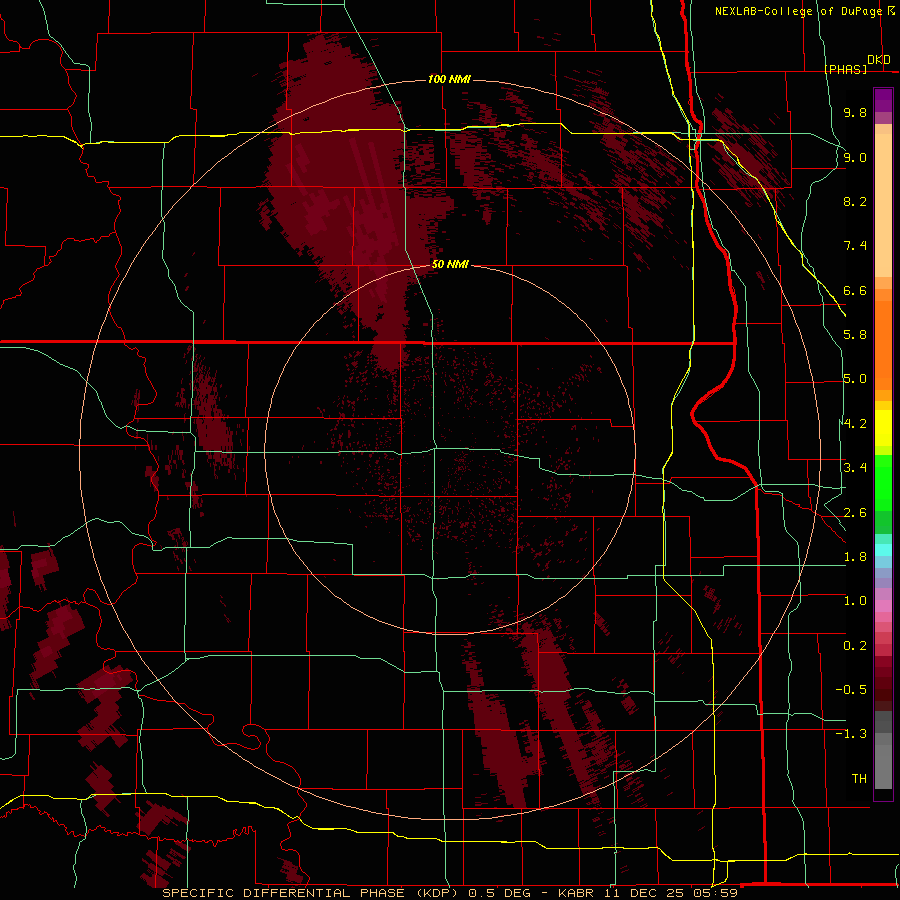The width and height of the screenshot is (900, 900).
Task: Click the 9.0 value on the scale
Action: 855,157
